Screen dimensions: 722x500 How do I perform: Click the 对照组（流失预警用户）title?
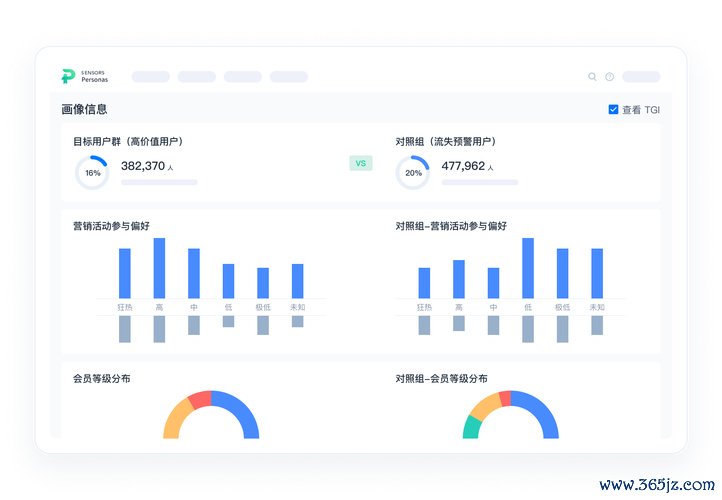pos(446,141)
